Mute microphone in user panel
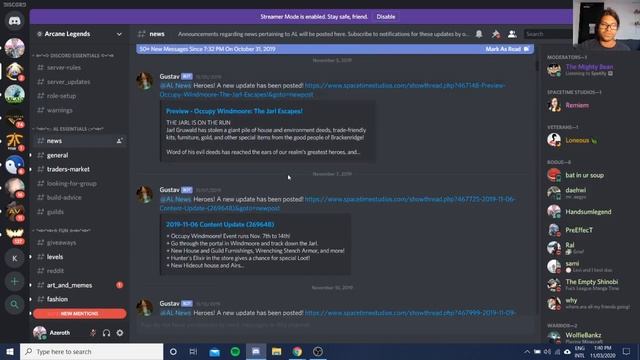This screenshot has height=360, width=640. tap(93, 333)
